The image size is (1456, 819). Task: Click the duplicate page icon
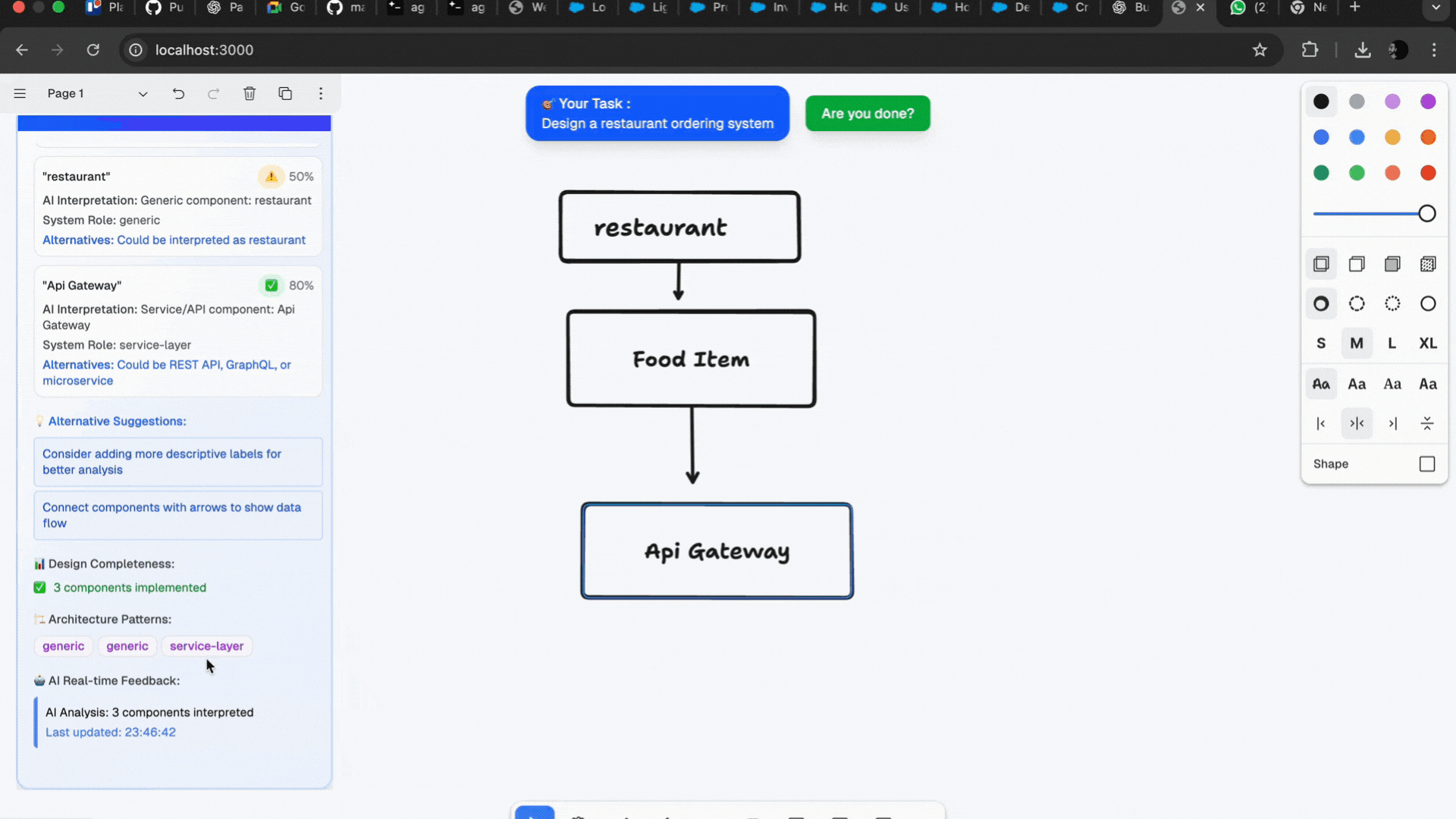click(285, 93)
